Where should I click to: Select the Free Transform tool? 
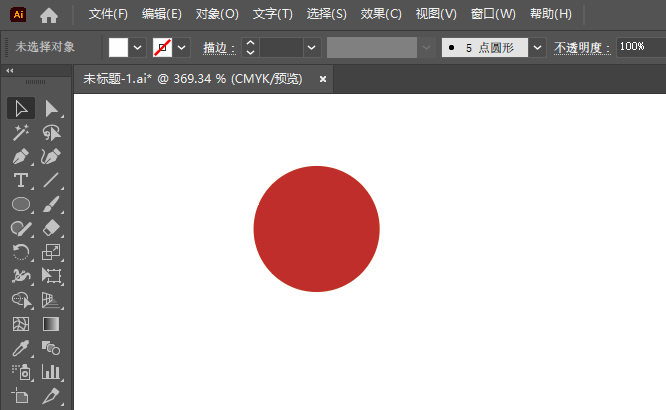tap(52, 276)
